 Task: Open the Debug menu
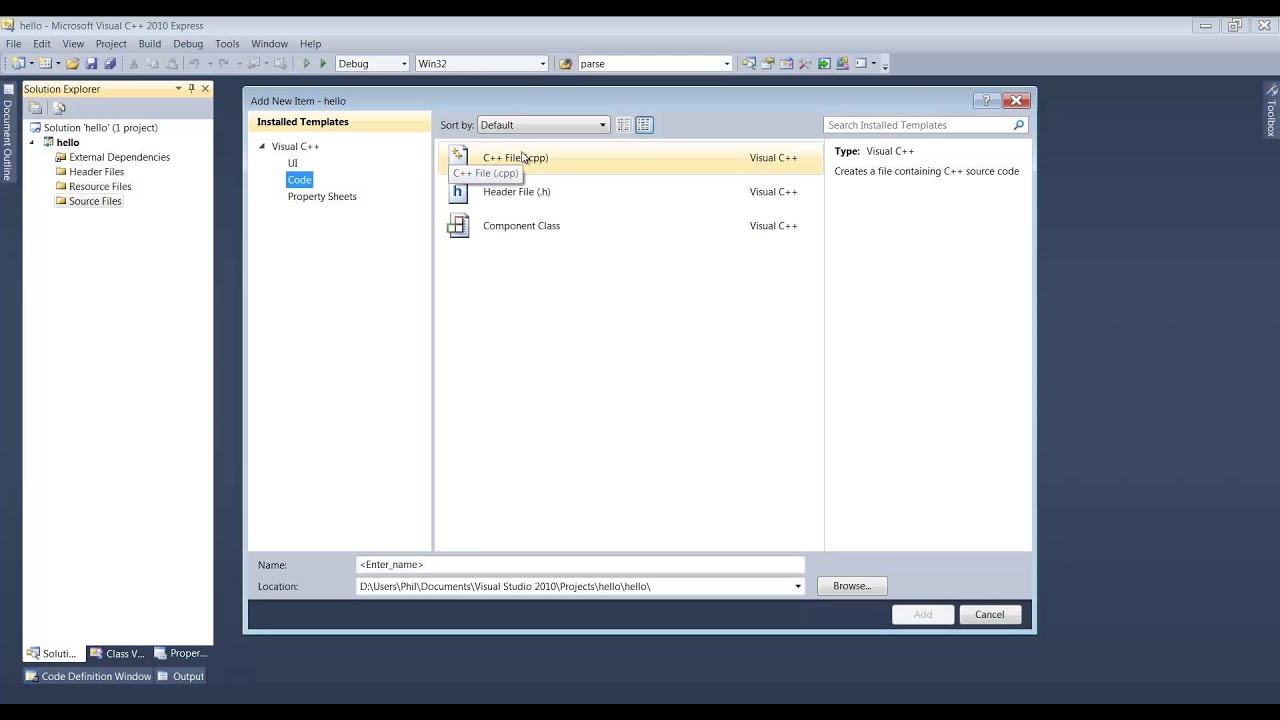[x=188, y=44]
